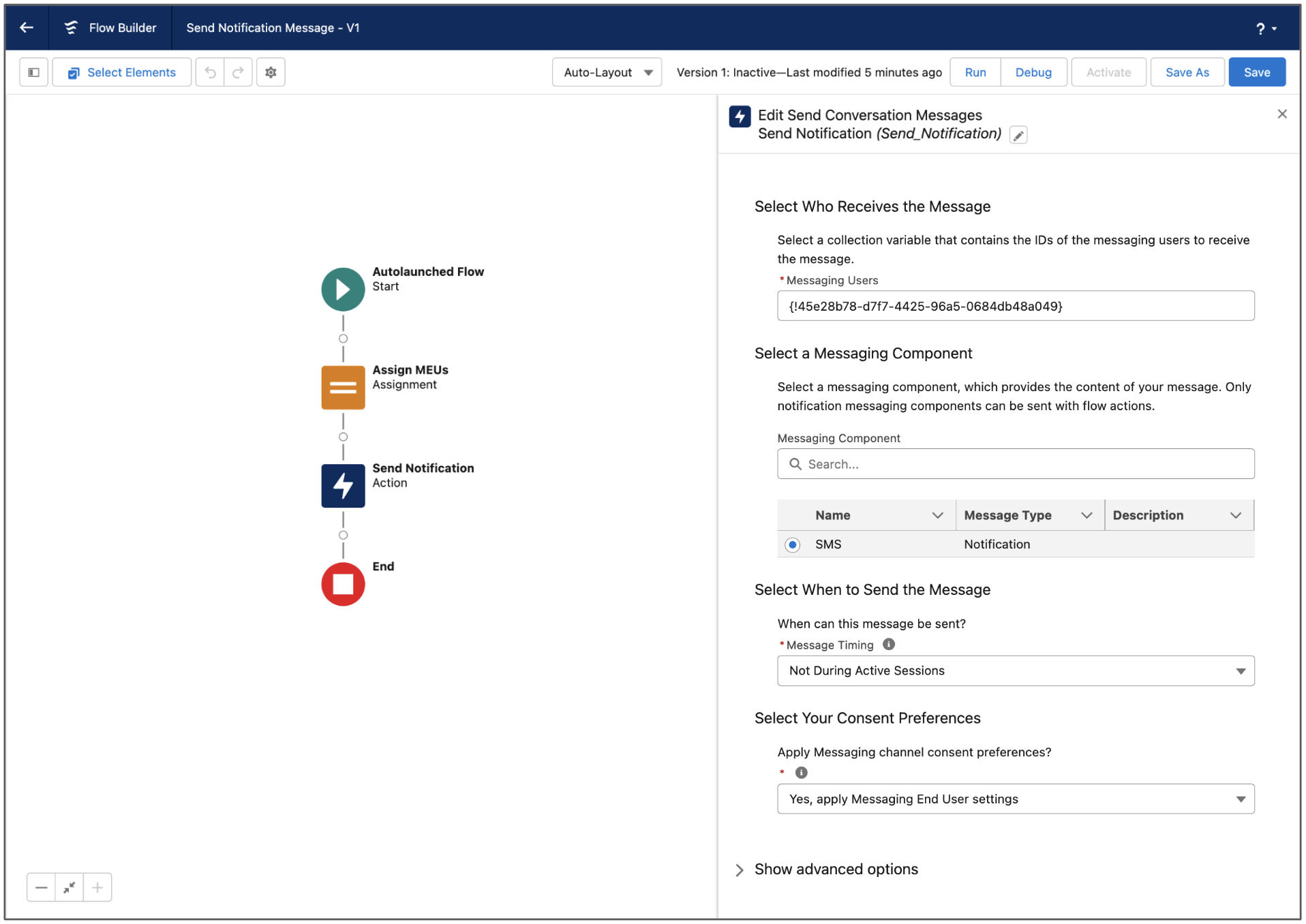Click the Debug button
Image resolution: width=1306 pixels, height=924 pixels.
pyautogui.click(x=1033, y=72)
